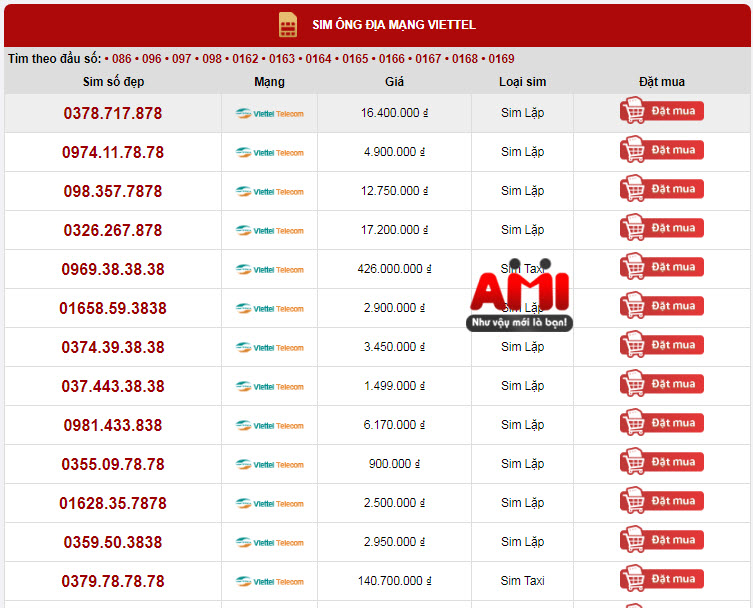This screenshot has width=753, height=608.
Task: Open sim number 0355.09.78.78
Action: point(113,464)
